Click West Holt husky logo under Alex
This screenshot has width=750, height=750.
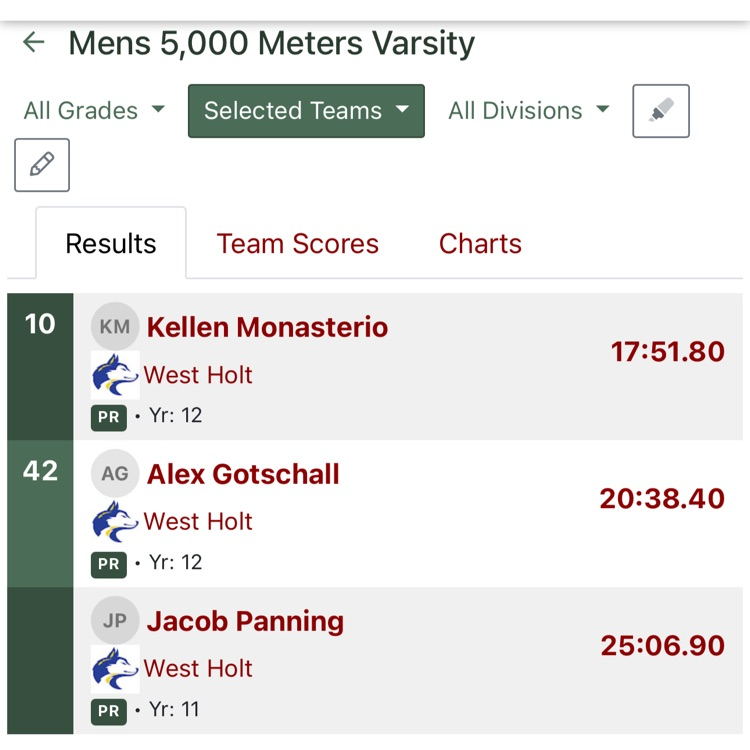(115, 522)
